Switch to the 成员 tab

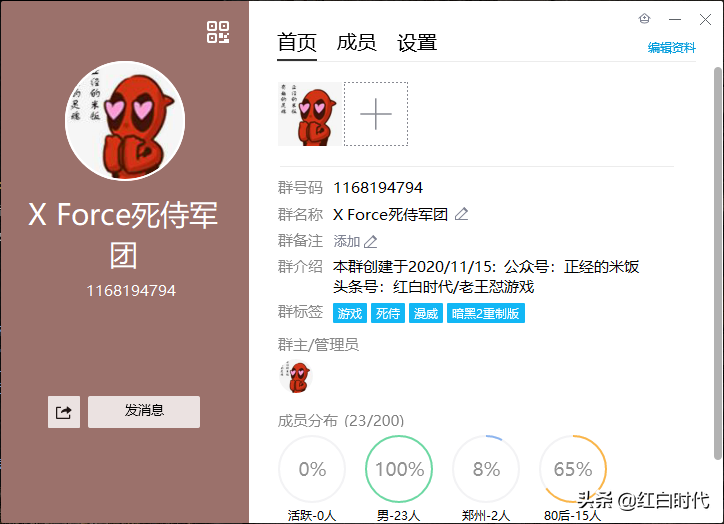[356, 43]
